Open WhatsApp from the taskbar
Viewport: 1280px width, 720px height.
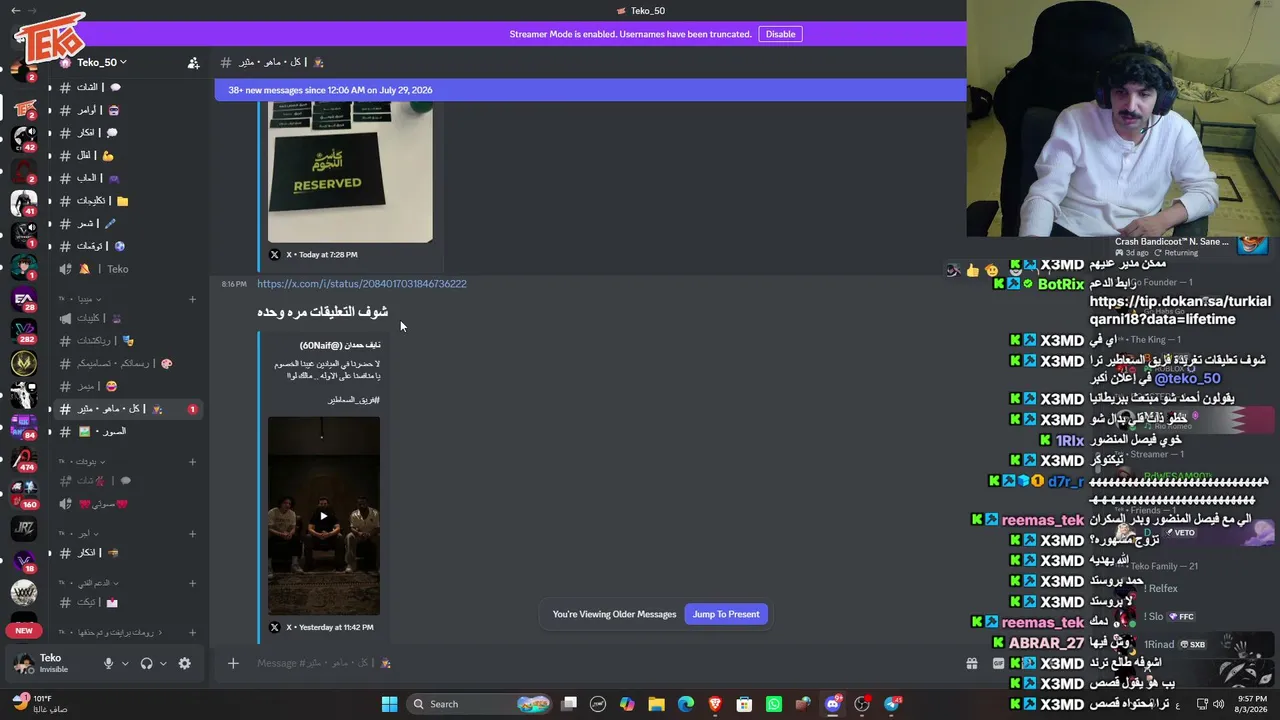pos(774,704)
